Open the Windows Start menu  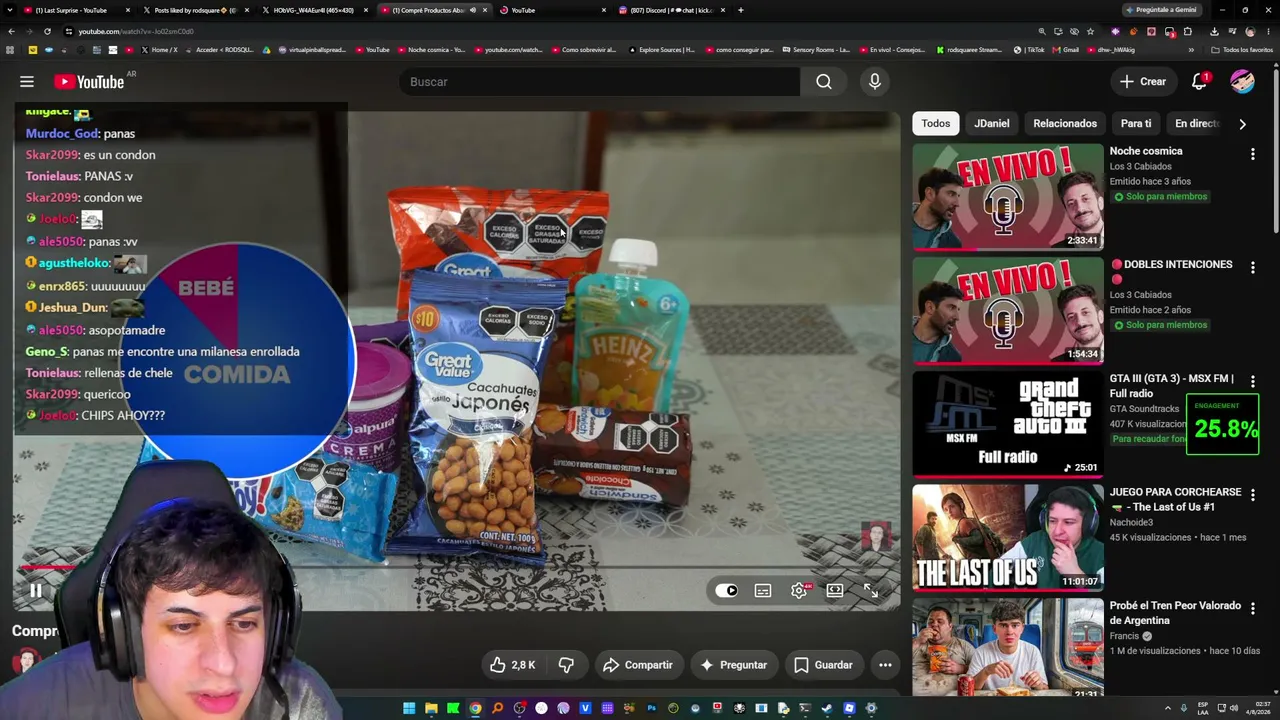pos(409,709)
